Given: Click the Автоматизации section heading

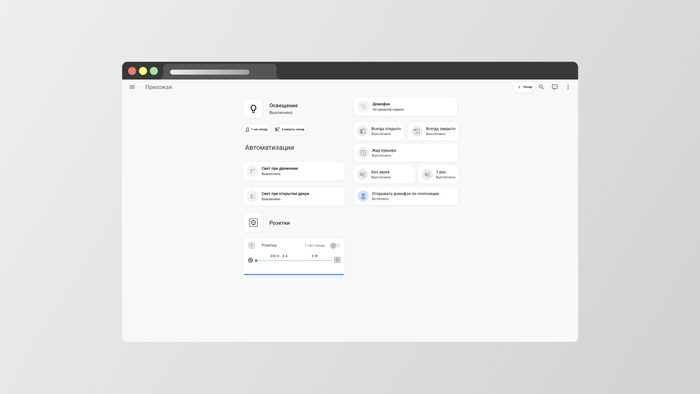Looking at the screenshot, I should pyautogui.click(x=269, y=148).
